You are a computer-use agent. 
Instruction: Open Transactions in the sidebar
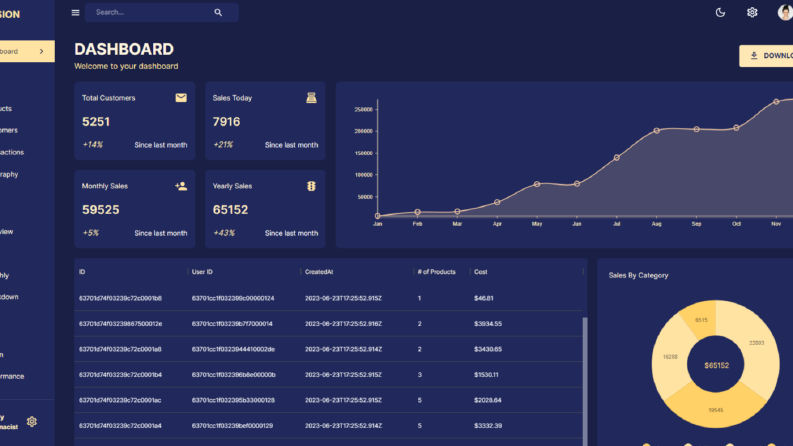(12, 152)
